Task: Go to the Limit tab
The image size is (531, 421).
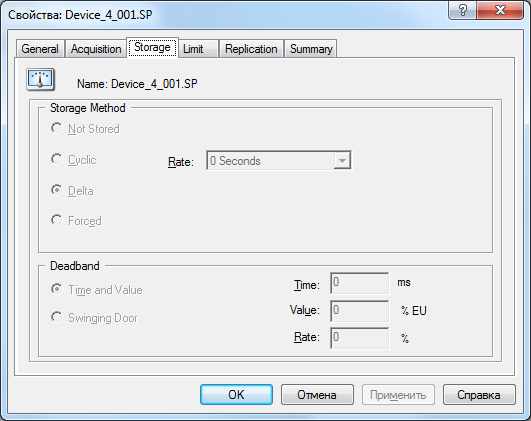Action: (x=198, y=49)
